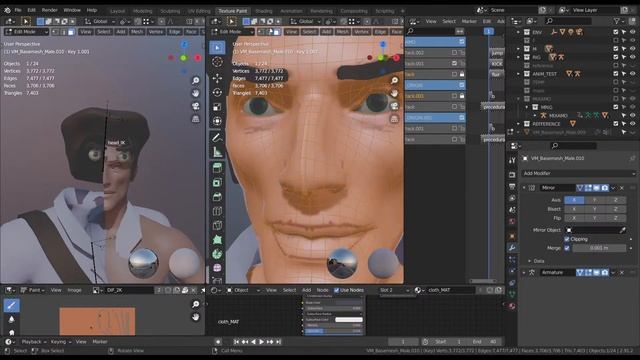Screen dimensions: 640x360
Task: Activate the Transform tool in center viewport
Action: point(217,121)
